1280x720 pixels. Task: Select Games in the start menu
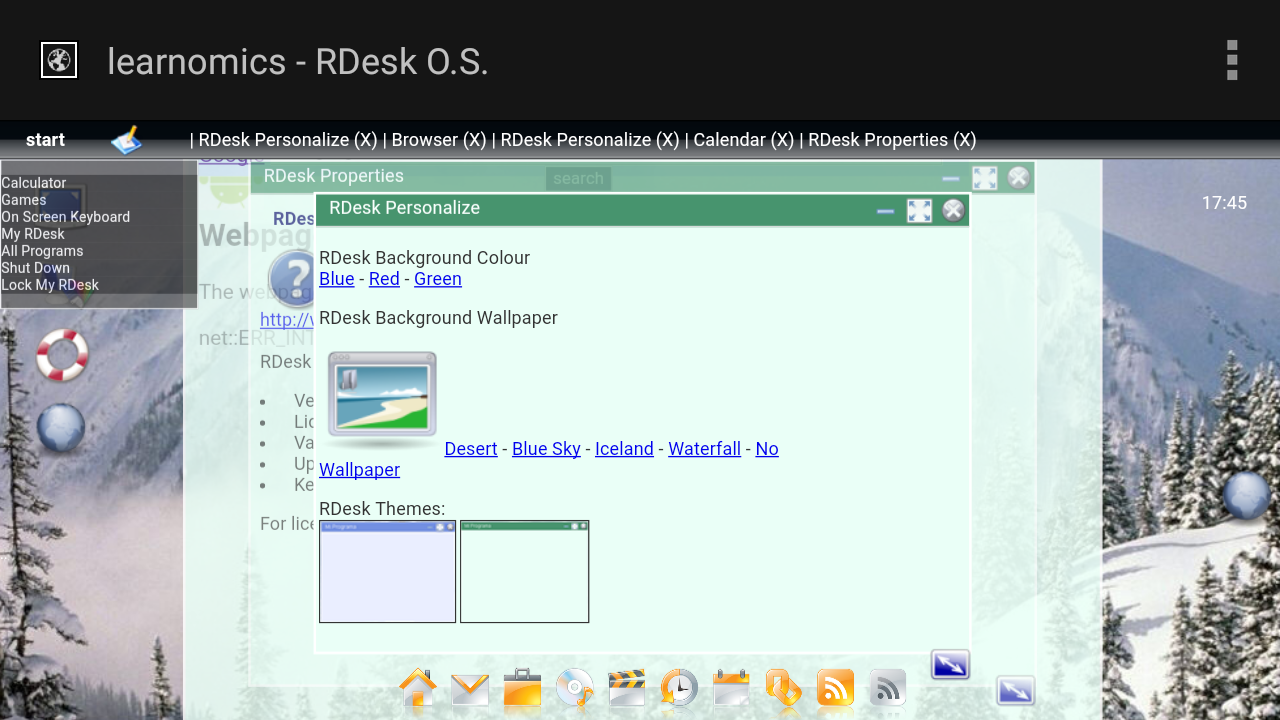24,200
